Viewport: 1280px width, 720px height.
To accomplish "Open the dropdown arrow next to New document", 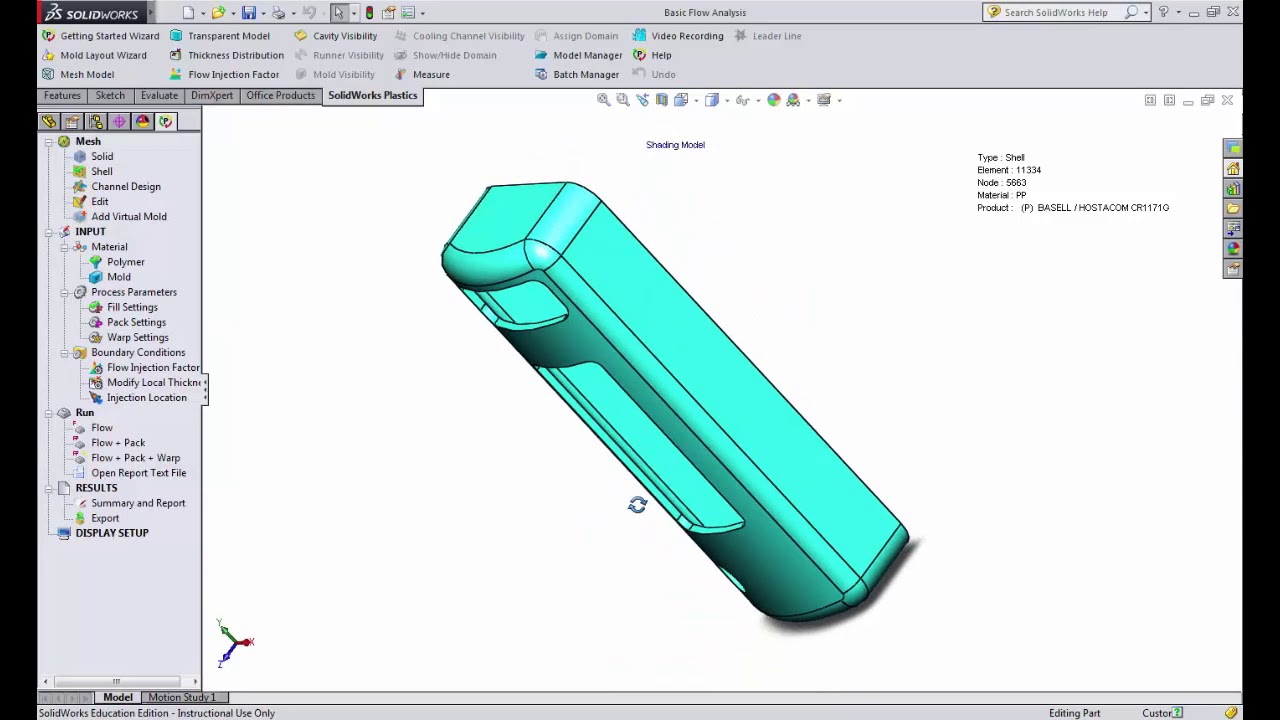I will [202, 13].
